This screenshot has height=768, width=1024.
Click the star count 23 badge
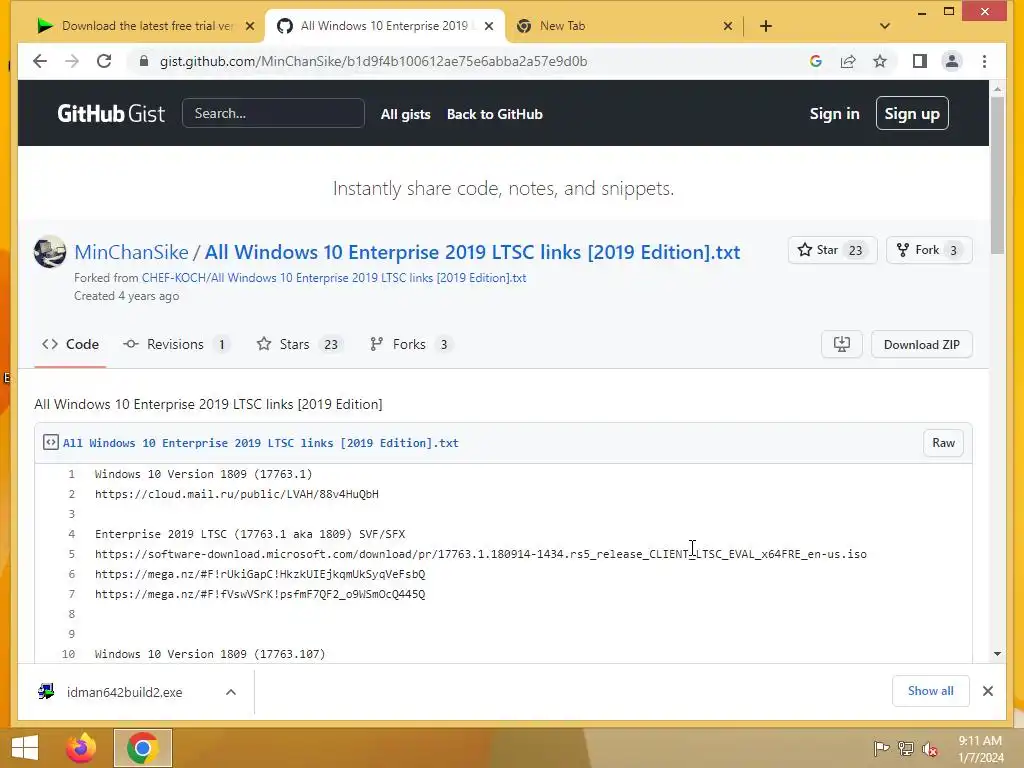tap(856, 250)
